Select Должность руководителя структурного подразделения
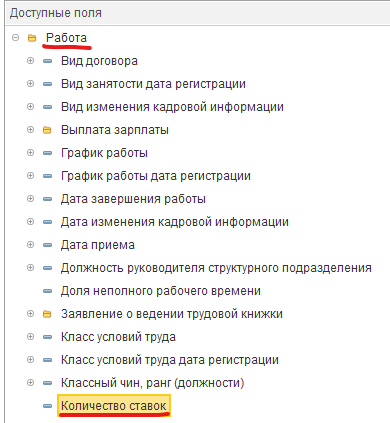 [x=216, y=268]
